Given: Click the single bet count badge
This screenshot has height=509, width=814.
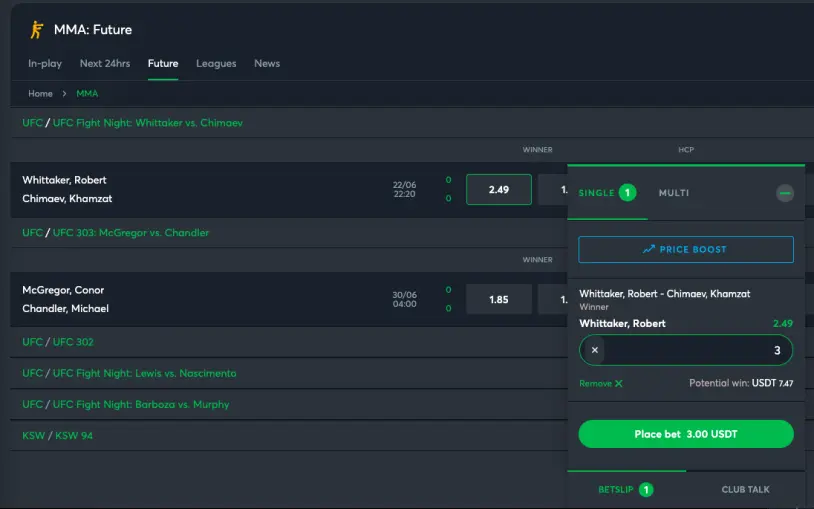Looking at the screenshot, I should pyautogui.click(x=627, y=193).
